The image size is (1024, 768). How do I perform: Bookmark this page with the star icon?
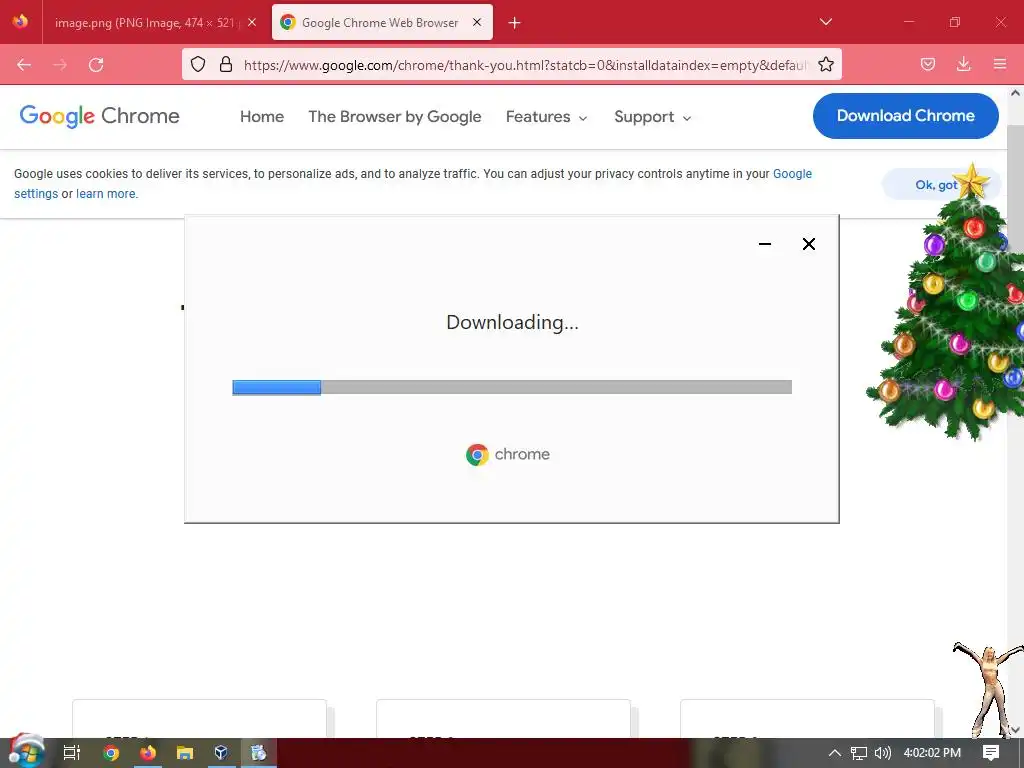click(825, 64)
